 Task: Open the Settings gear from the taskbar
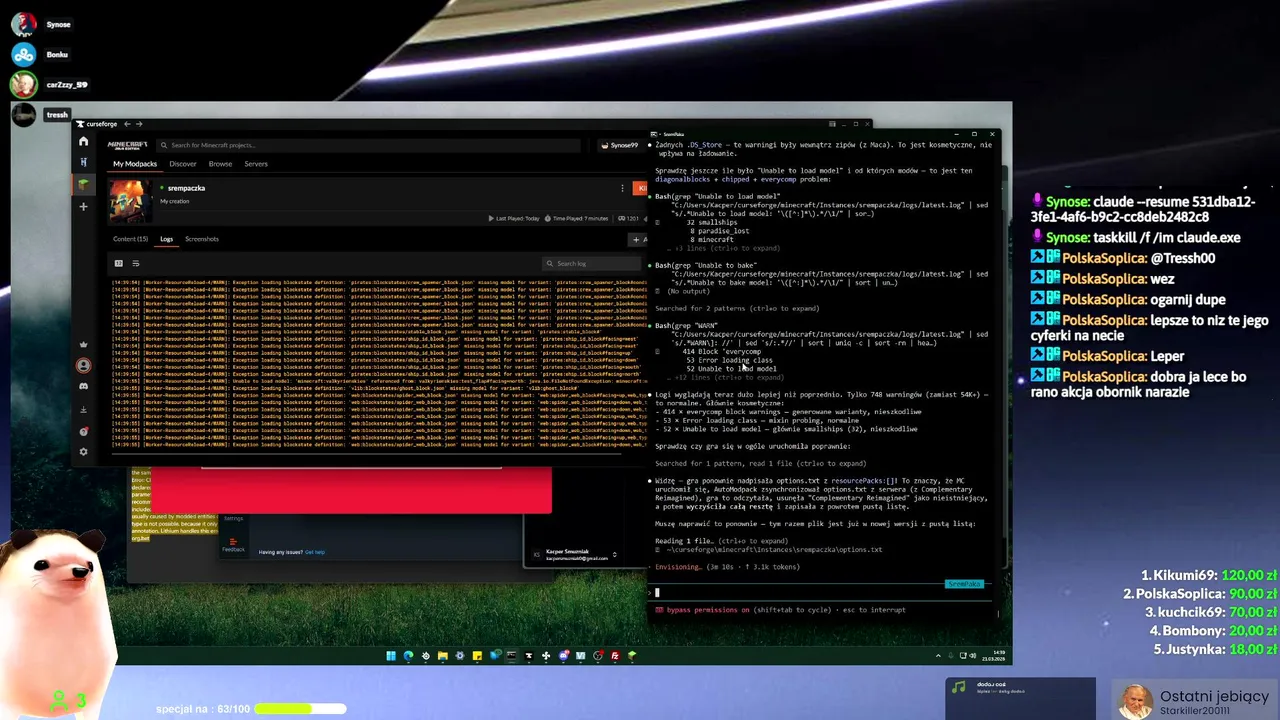(460, 656)
